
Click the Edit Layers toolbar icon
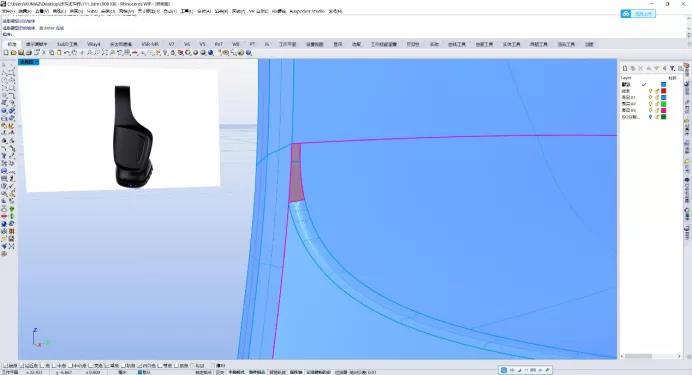coord(180,52)
